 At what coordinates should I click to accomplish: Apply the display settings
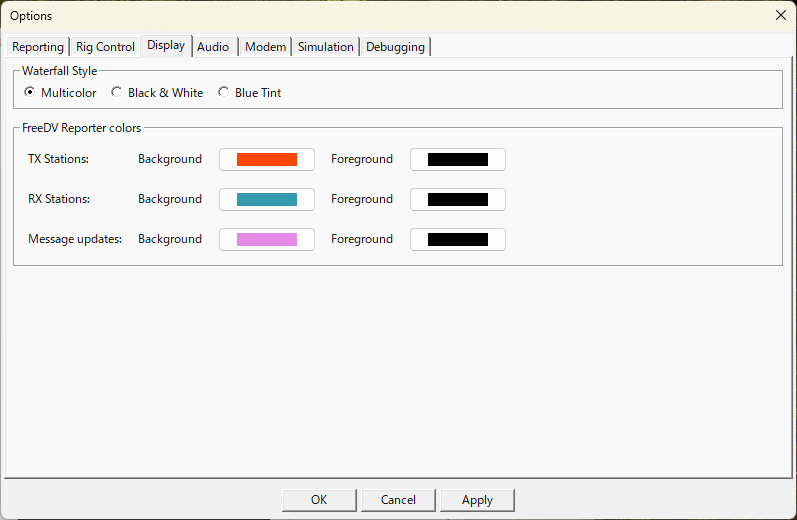477,500
